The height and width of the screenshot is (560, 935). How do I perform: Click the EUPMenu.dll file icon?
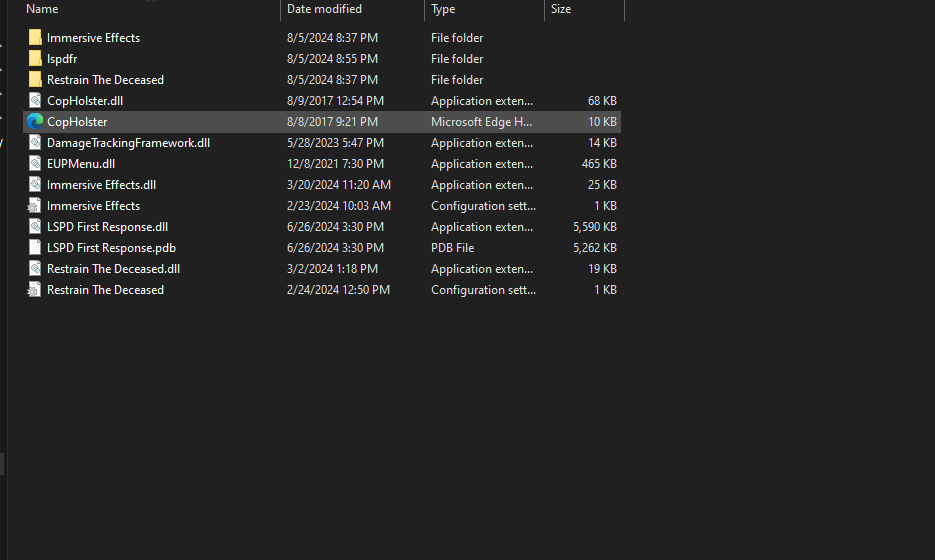tap(35, 164)
